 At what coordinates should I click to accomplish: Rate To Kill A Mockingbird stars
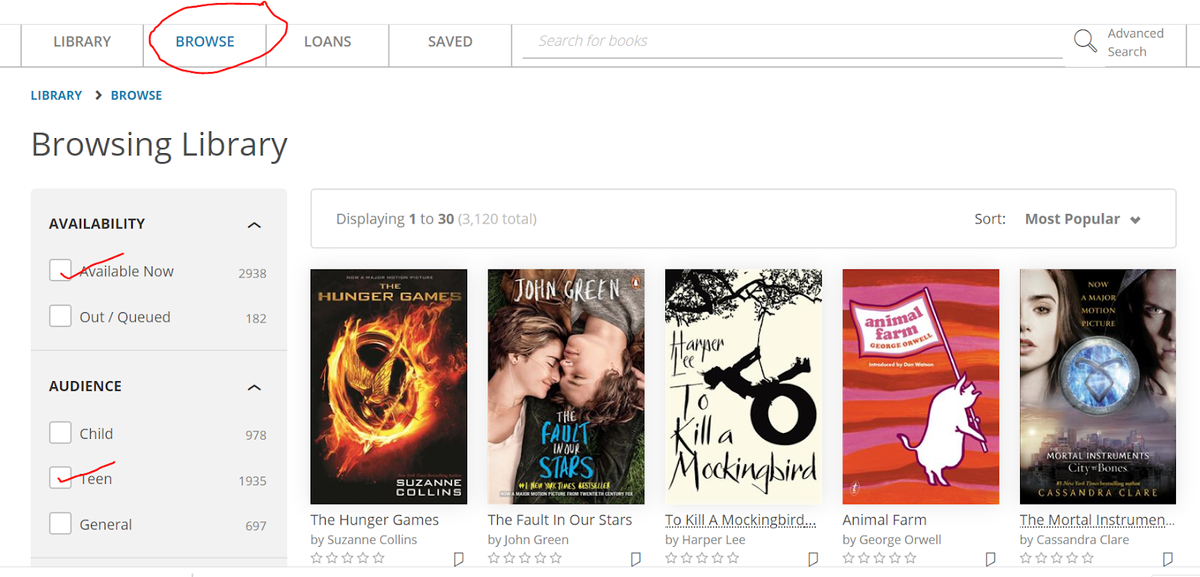tap(702, 559)
